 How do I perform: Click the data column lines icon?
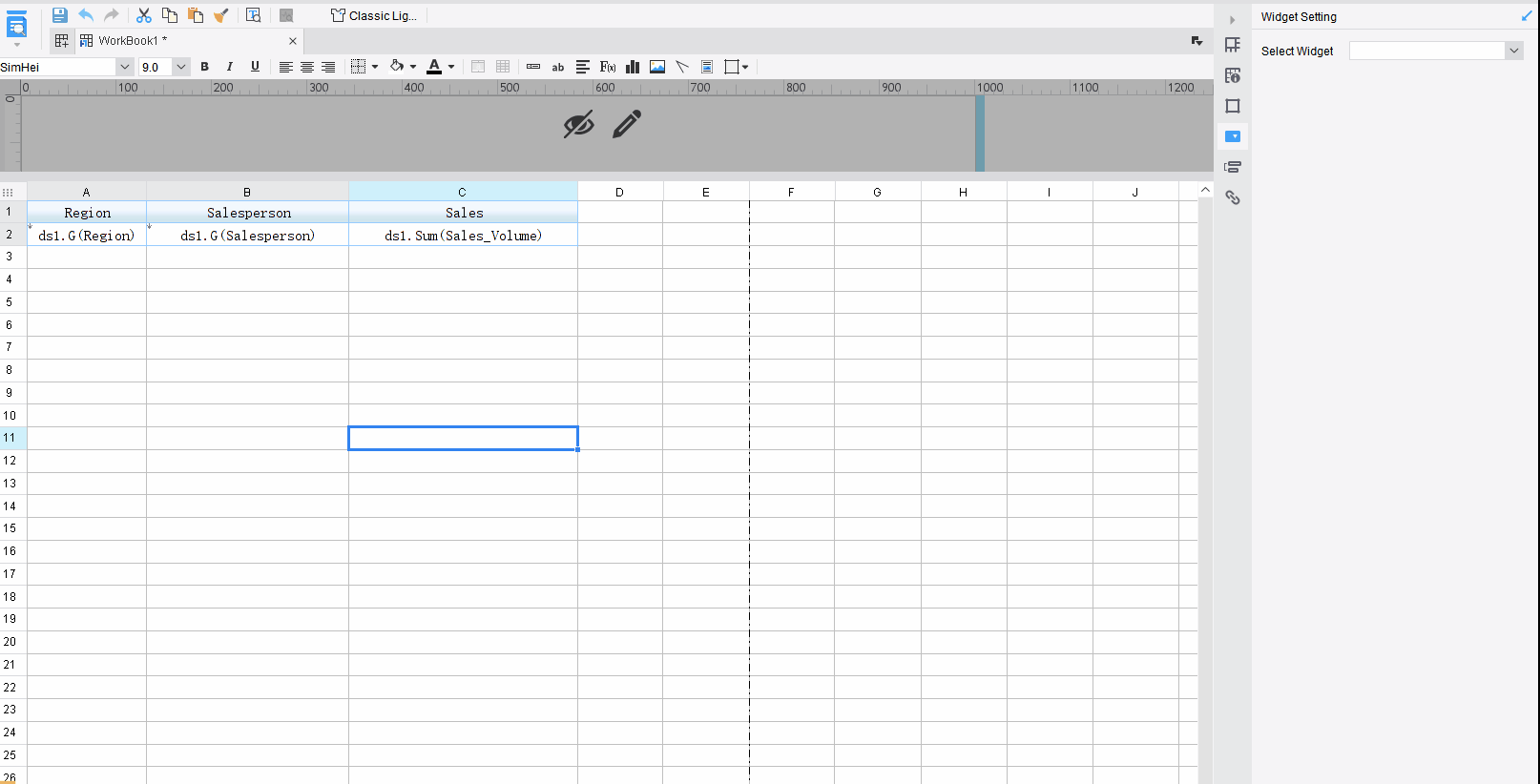click(583, 67)
